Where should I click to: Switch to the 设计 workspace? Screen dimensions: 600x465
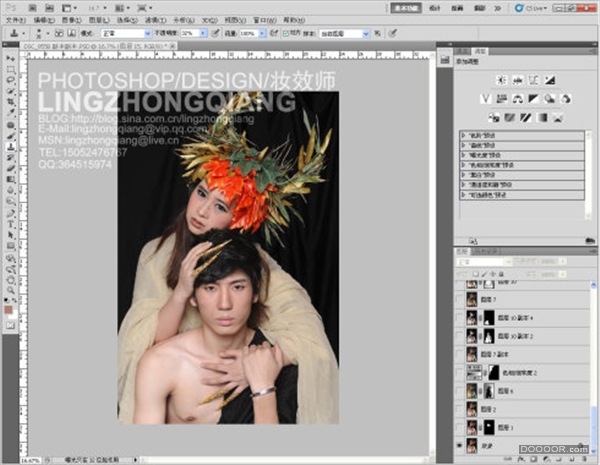click(x=435, y=8)
